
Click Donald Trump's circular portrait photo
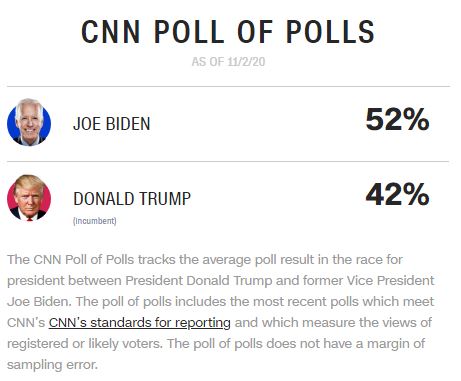click(29, 198)
